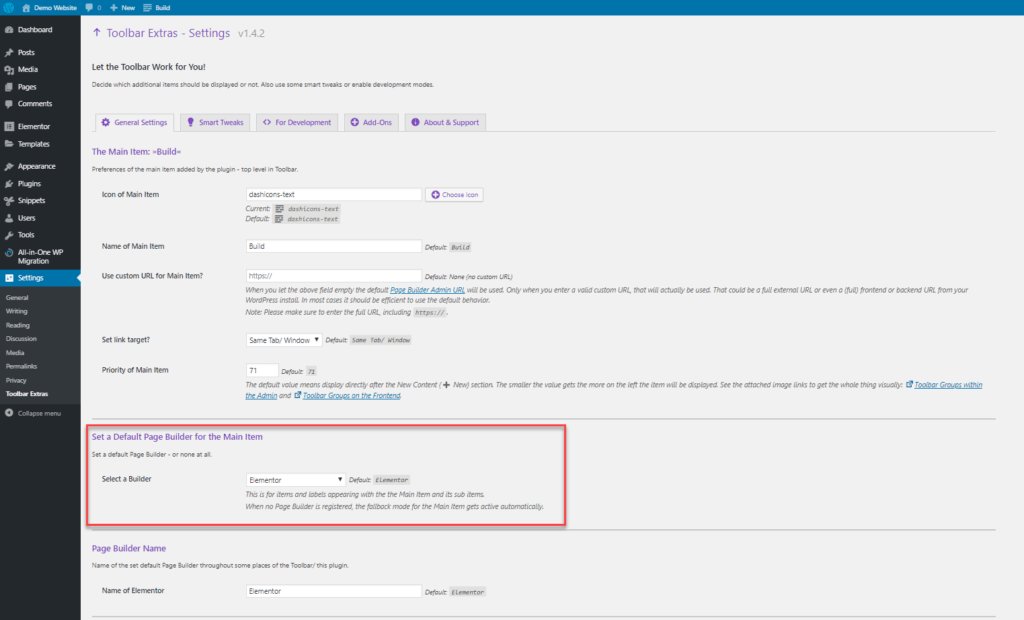Focus the Icon of Main Item field

[x=334, y=195]
